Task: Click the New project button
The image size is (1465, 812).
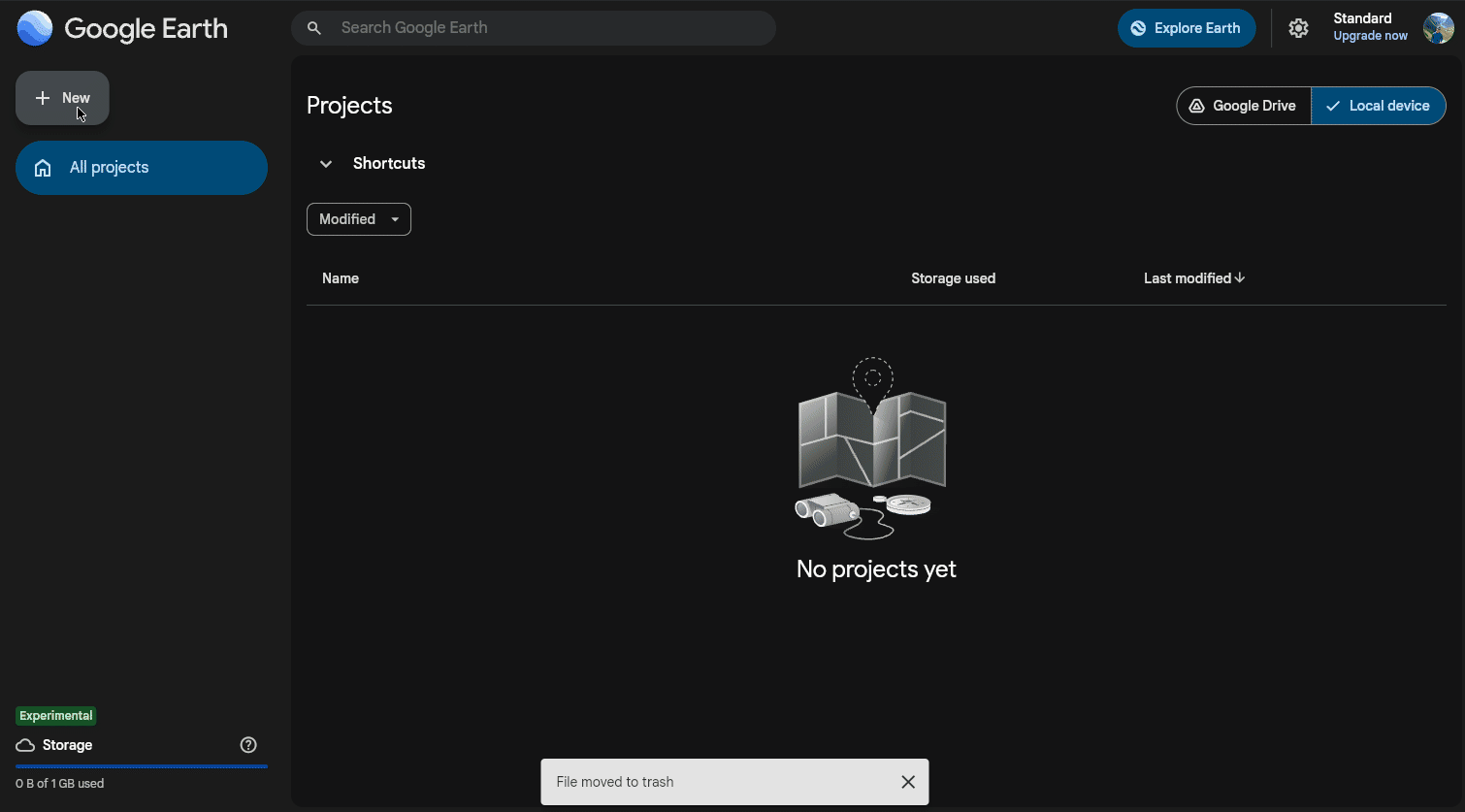Action: pos(62,98)
